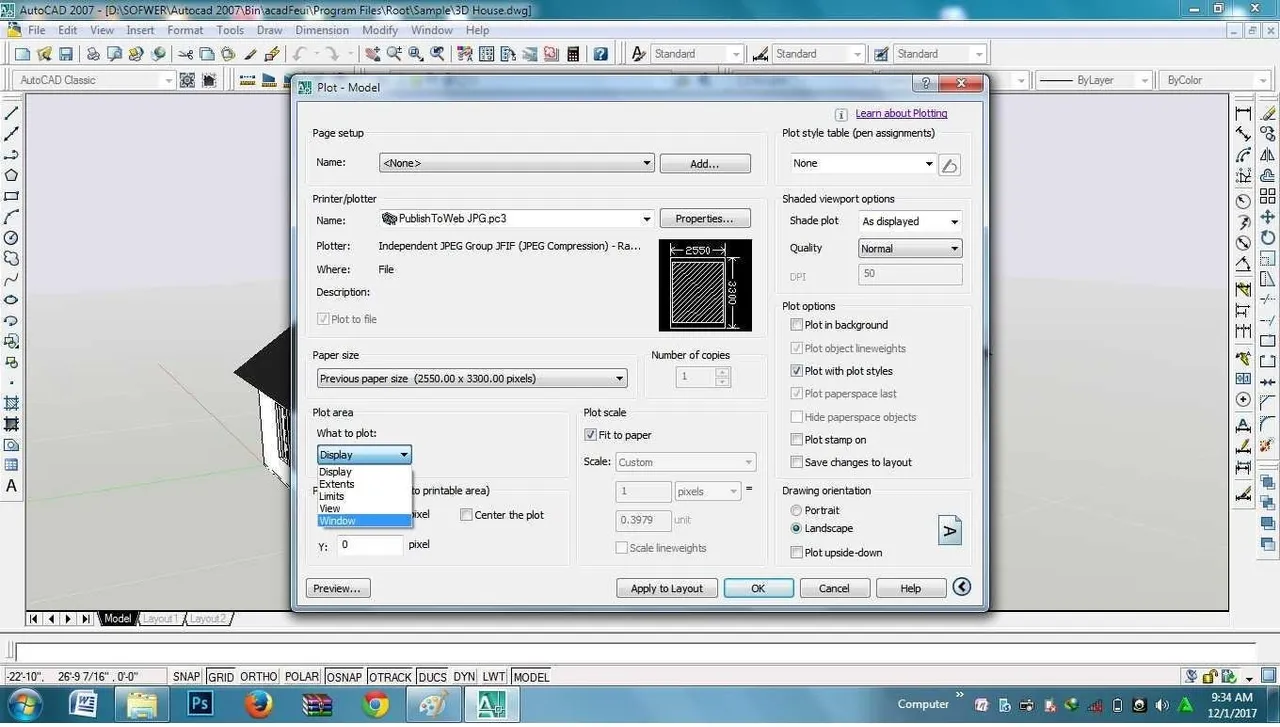Collapse dialog with round arrow button
The width and height of the screenshot is (1280, 727).
tap(962, 587)
